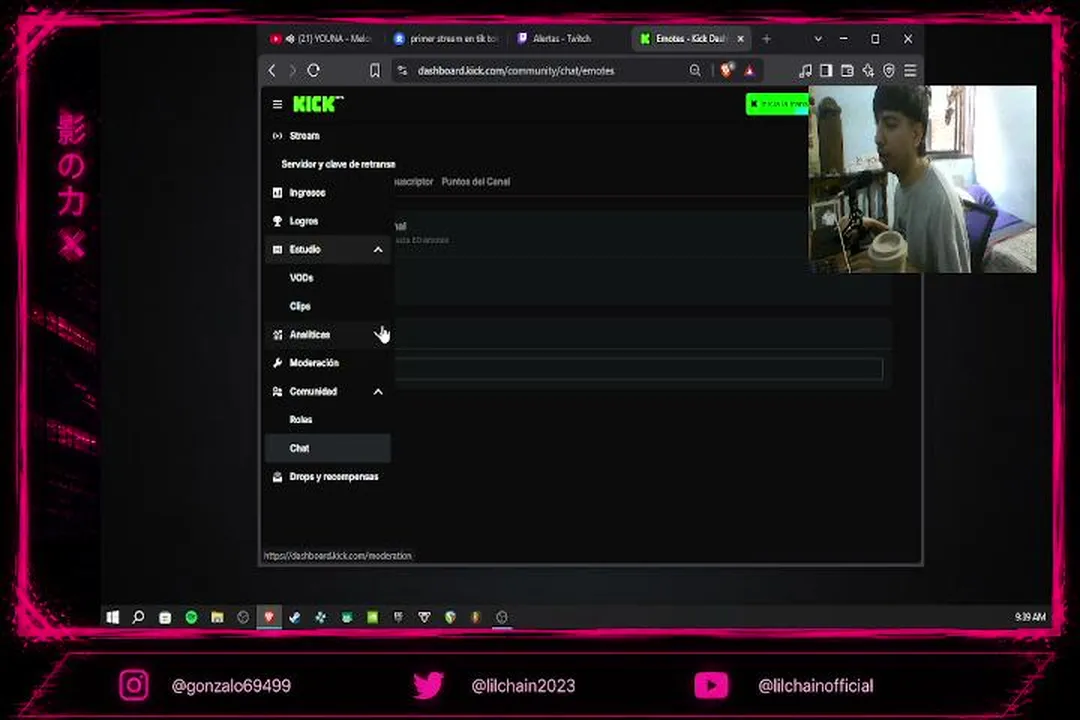Open the Windows Start menu
The height and width of the screenshot is (720, 1080).
pyautogui.click(x=113, y=617)
